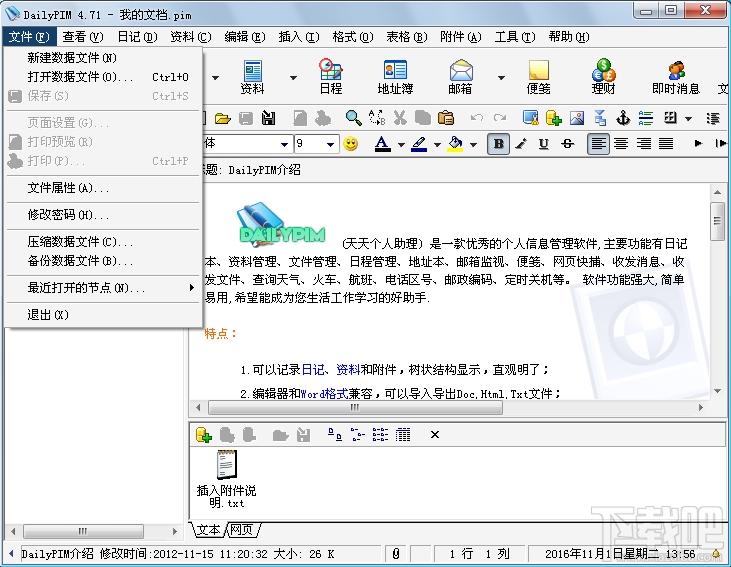Click the paint bucket fill color icon
Viewport: 731px width, 567px height.
pyautogui.click(x=455, y=144)
